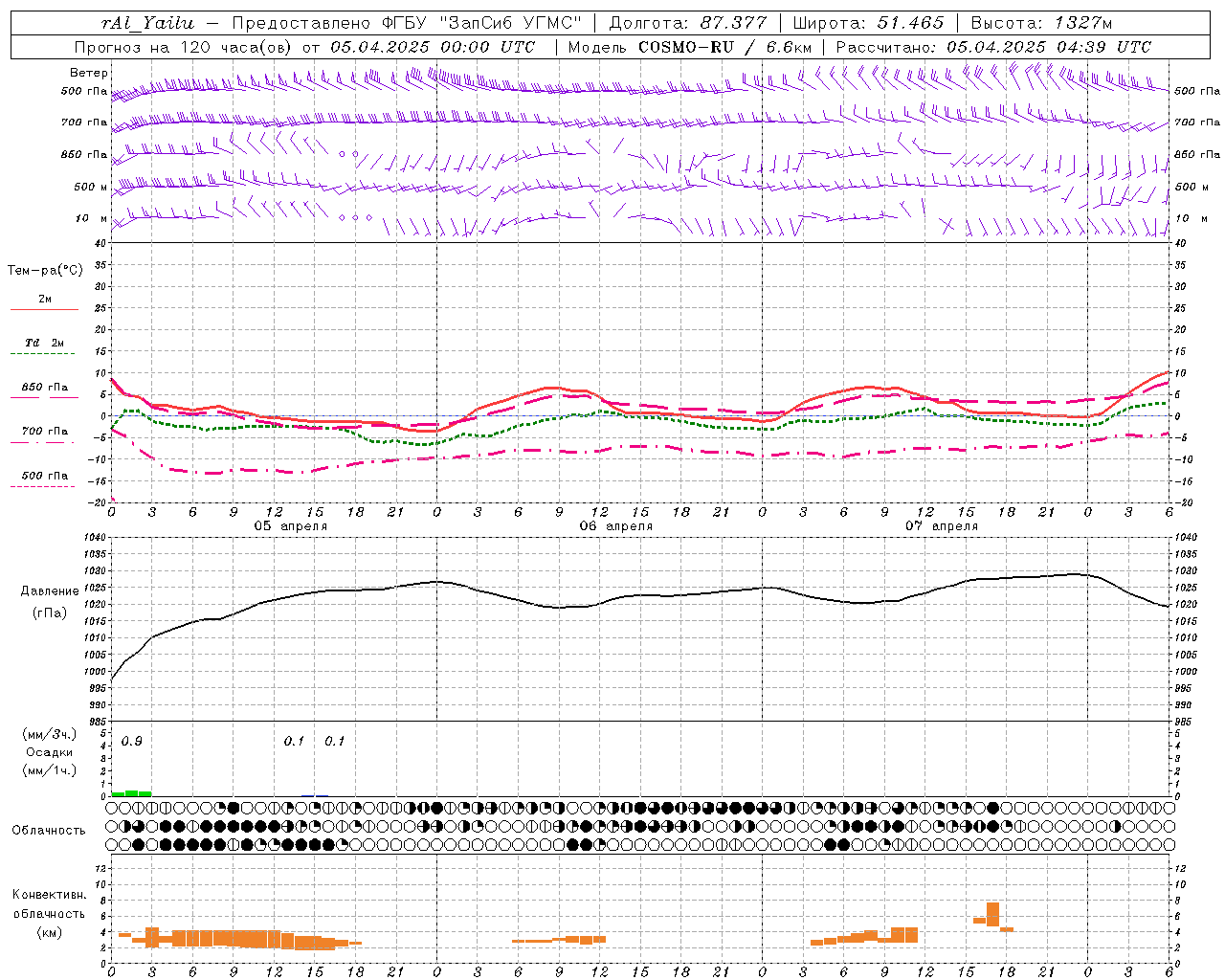Click the tallest orange convective bar on 07 апреля
The height and width of the screenshot is (980, 1225).
992,914
